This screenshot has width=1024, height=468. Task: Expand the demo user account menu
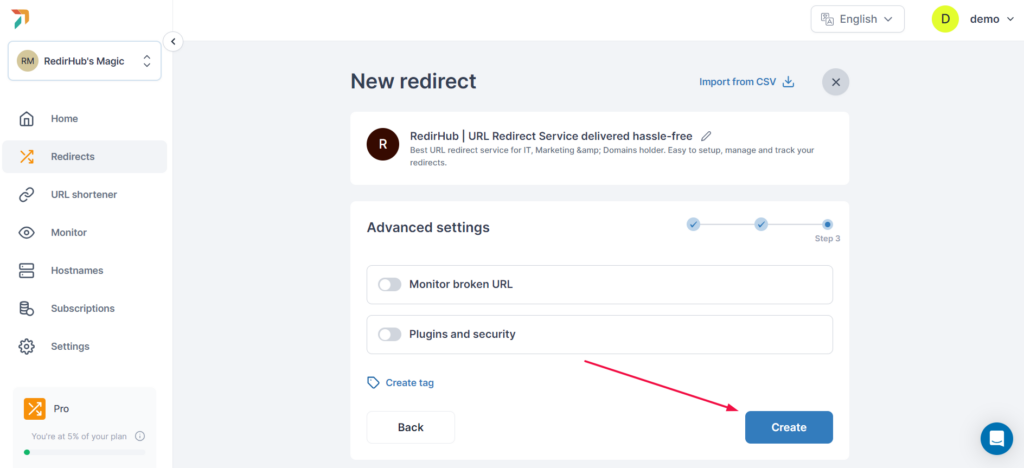click(973, 19)
